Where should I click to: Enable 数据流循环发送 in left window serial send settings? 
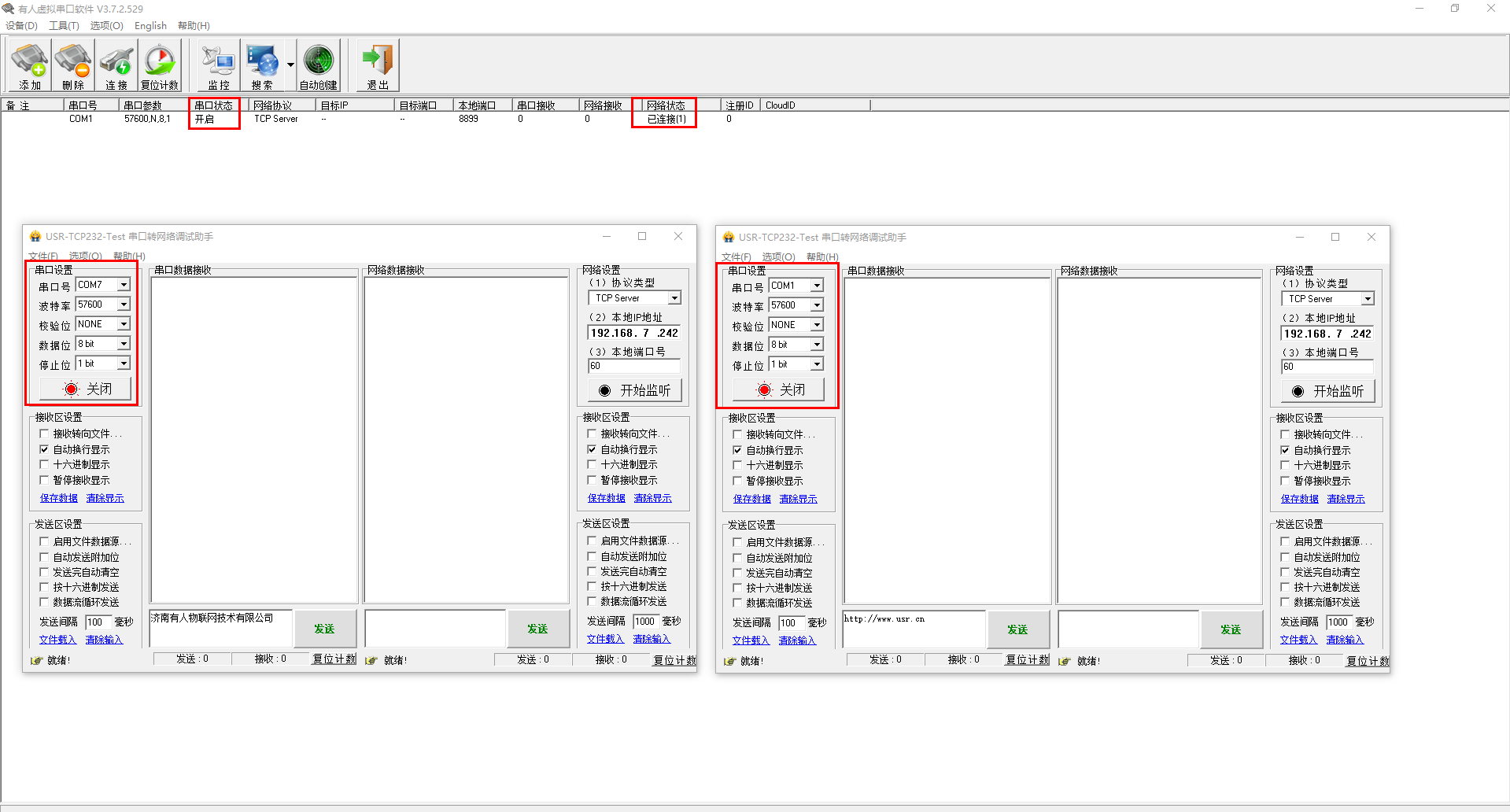45,603
